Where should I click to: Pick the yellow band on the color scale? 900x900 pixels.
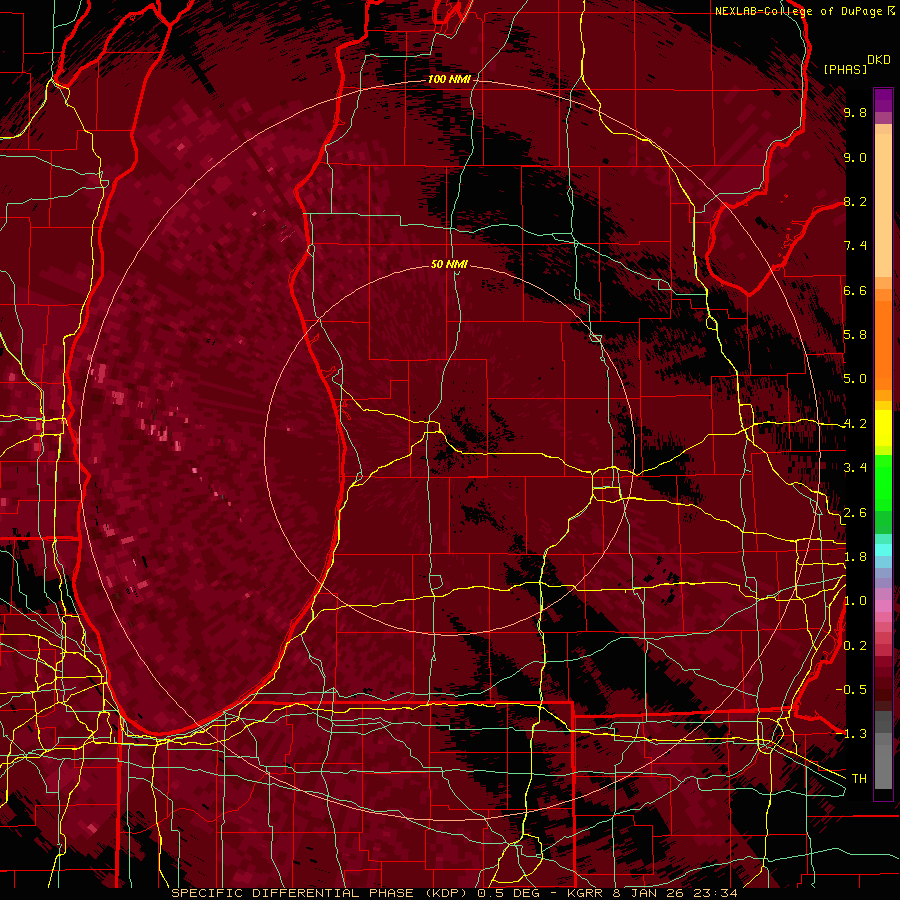883,428
